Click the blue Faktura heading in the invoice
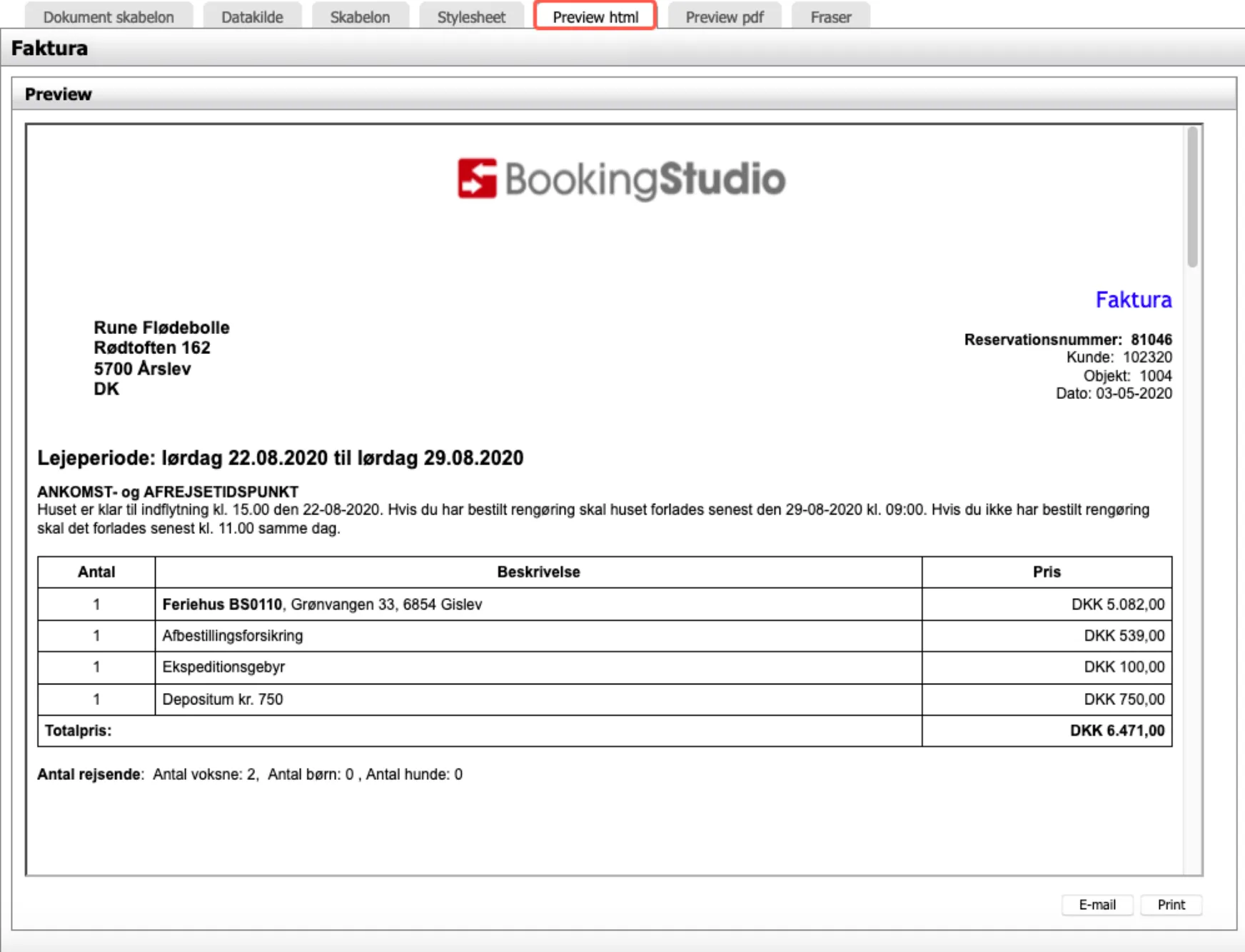 [x=1133, y=300]
